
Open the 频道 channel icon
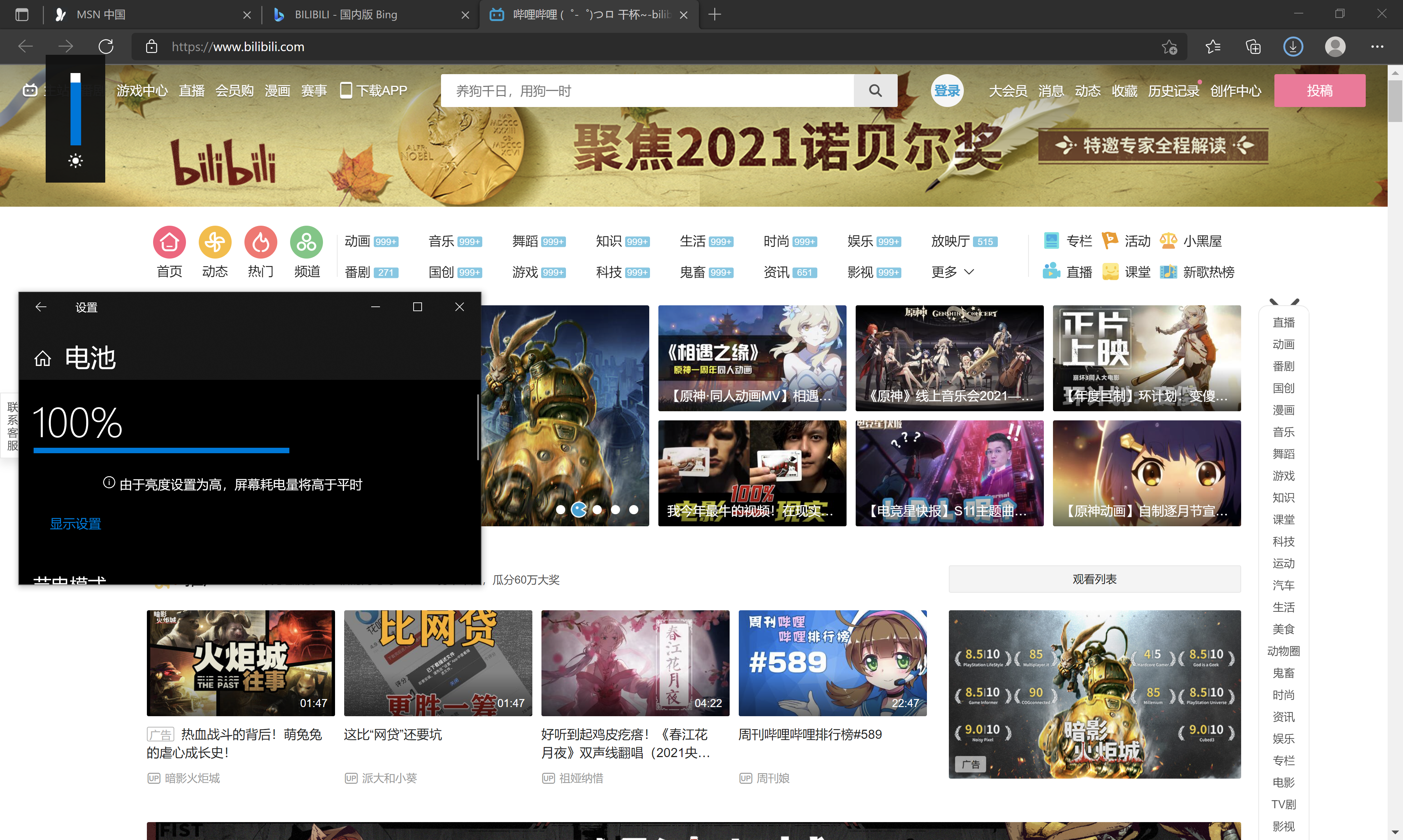click(306, 242)
